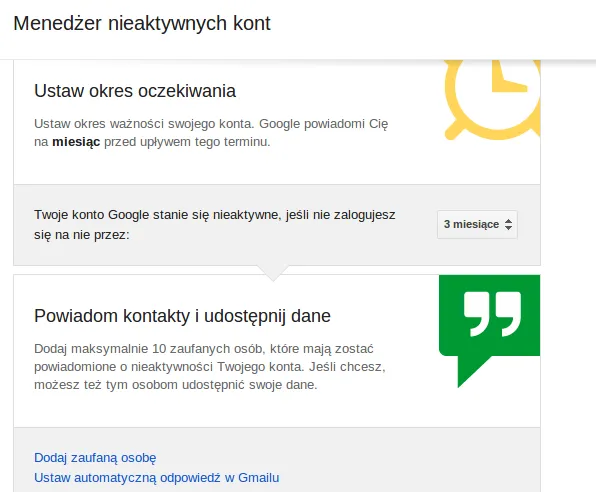Open 'Ustaw automatyczną odpowiedź w Gmailu' link
Viewport: 596px width, 492px height.
pos(157,478)
